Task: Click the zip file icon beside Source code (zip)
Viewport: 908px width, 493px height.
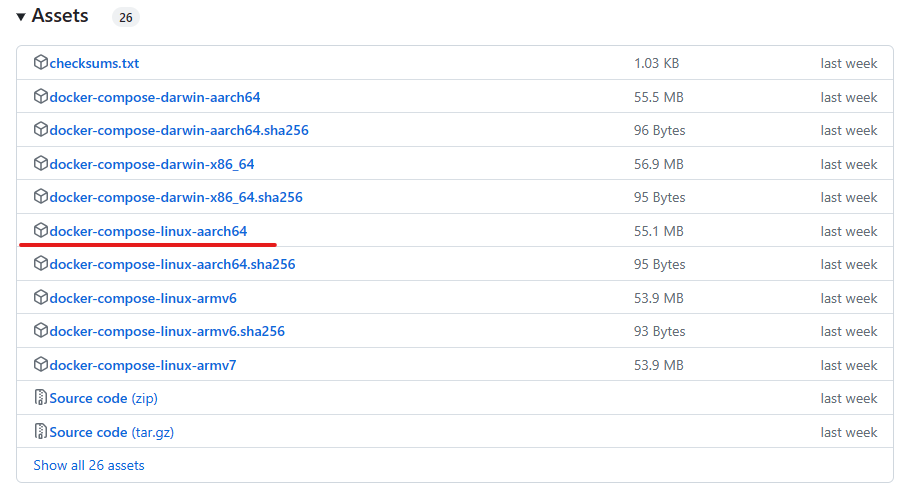Action: tap(41, 397)
